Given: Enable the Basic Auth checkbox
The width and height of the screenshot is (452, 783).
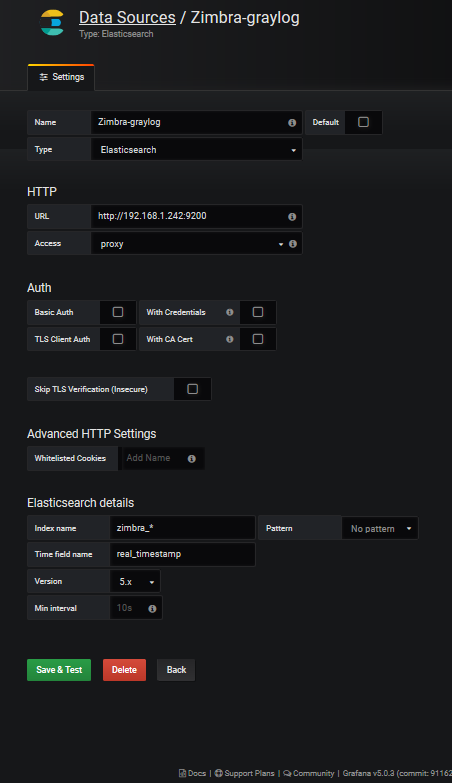Looking at the screenshot, I should 118,312.
